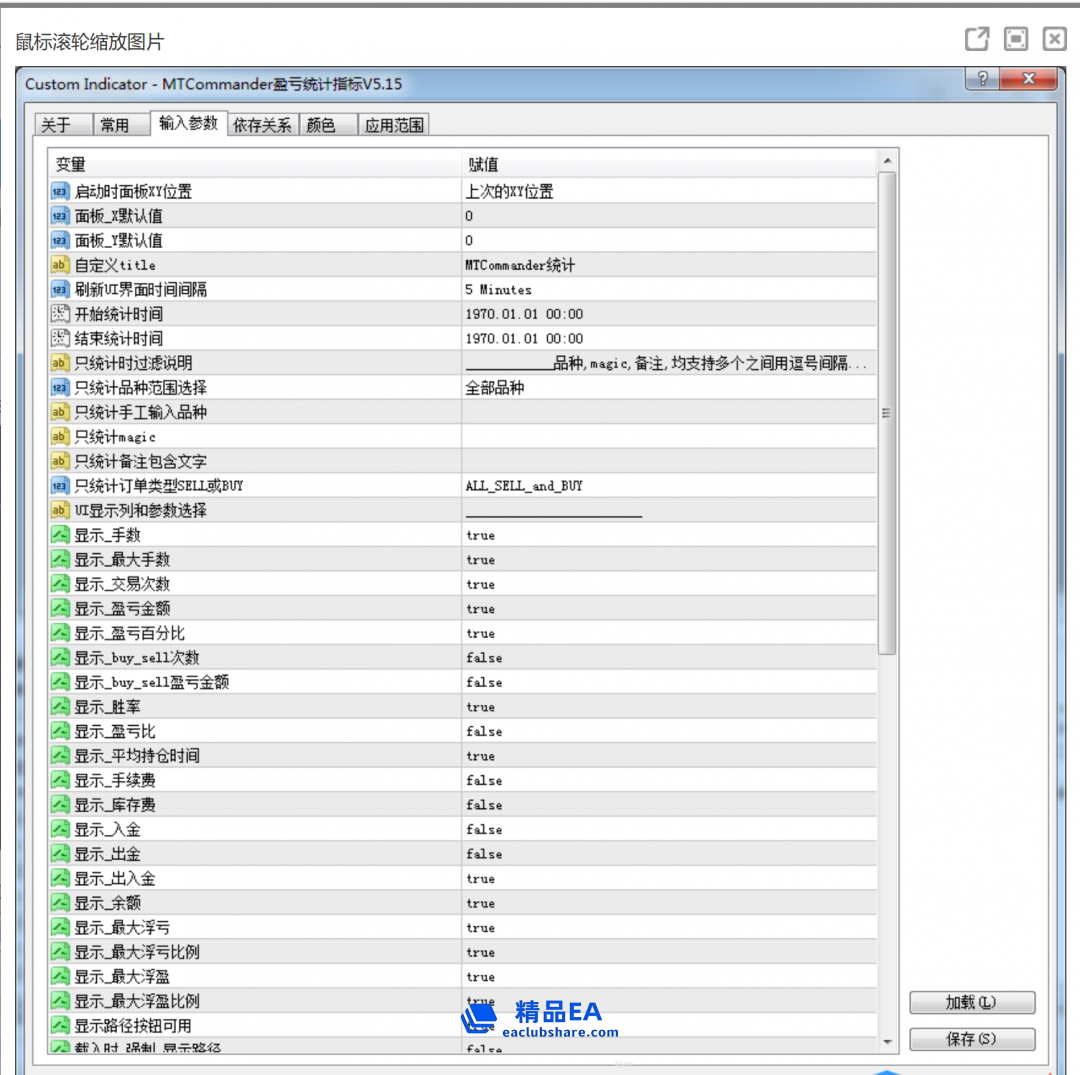Screen dimensions: 1080x1075
Task: Open the 只统计品种范围选择 value 全部品种
Action: pyautogui.click(x=494, y=388)
